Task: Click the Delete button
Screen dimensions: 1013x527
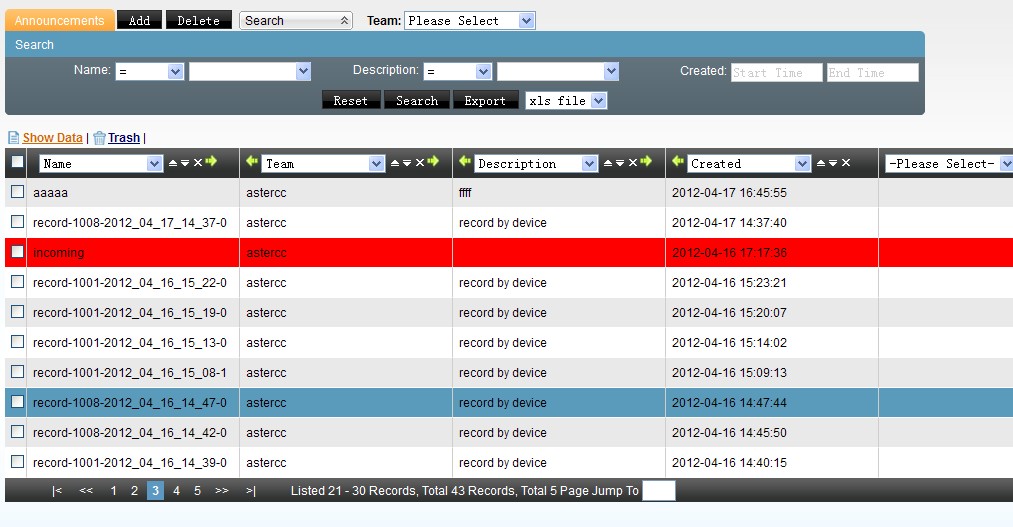Action: [198, 20]
